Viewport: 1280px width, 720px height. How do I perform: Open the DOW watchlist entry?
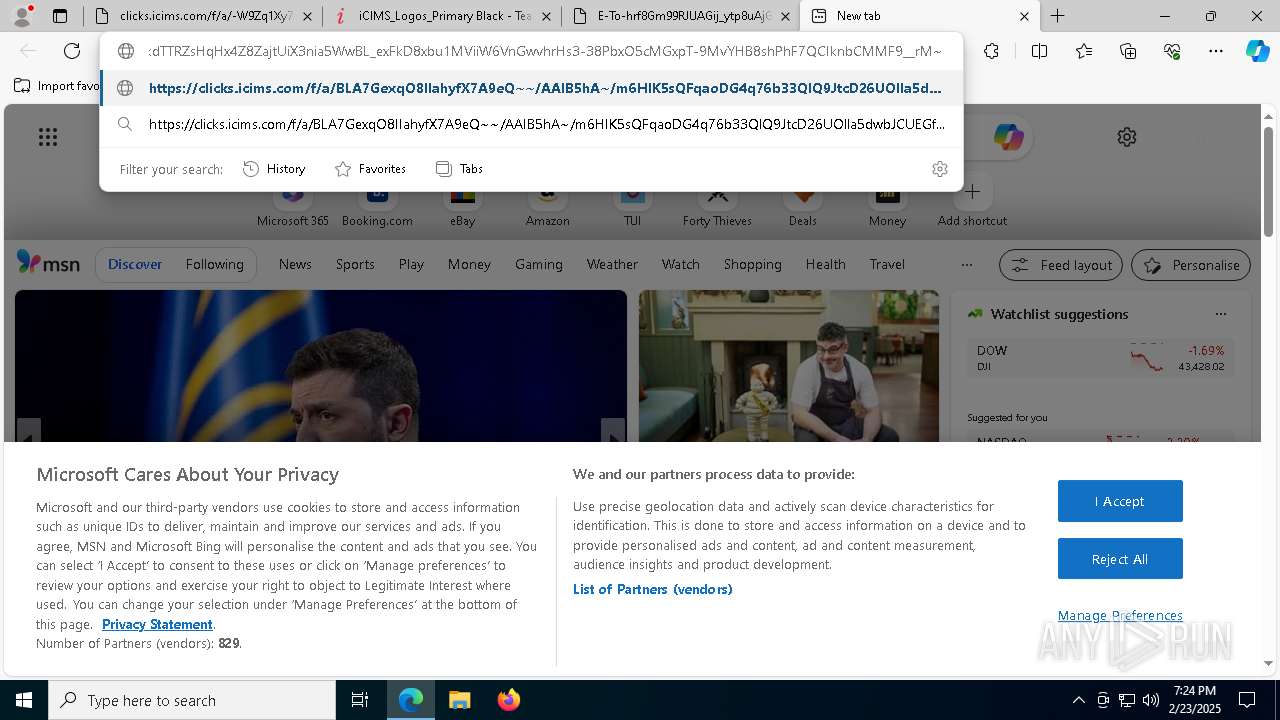[x=1100, y=358]
